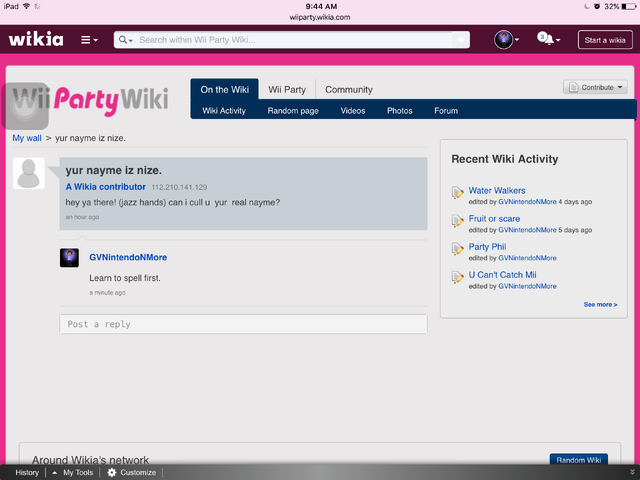Open the search scope magnifier dropdown
The height and width of the screenshot is (480, 640).
(125, 40)
